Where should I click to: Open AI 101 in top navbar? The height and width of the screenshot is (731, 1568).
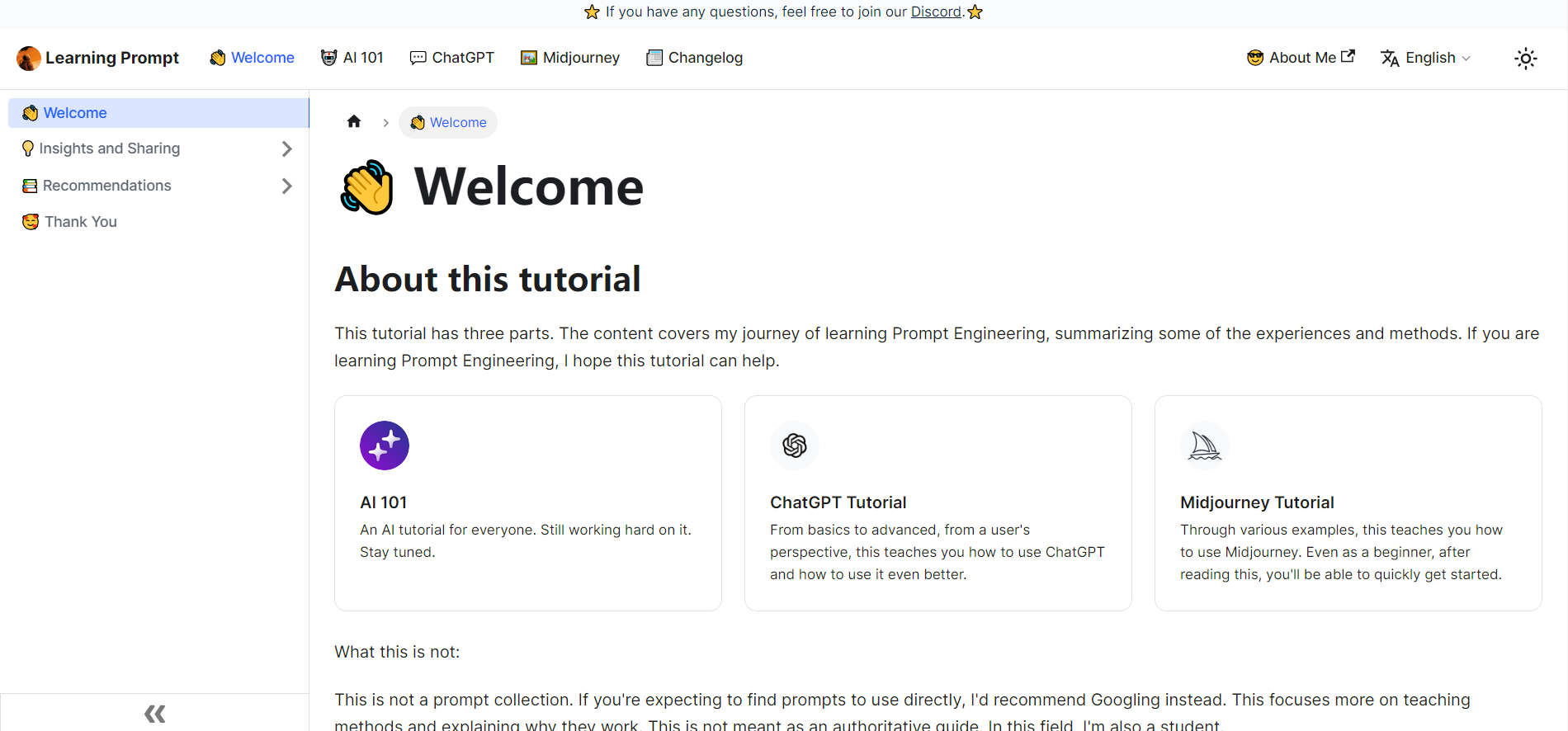click(x=352, y=58)
